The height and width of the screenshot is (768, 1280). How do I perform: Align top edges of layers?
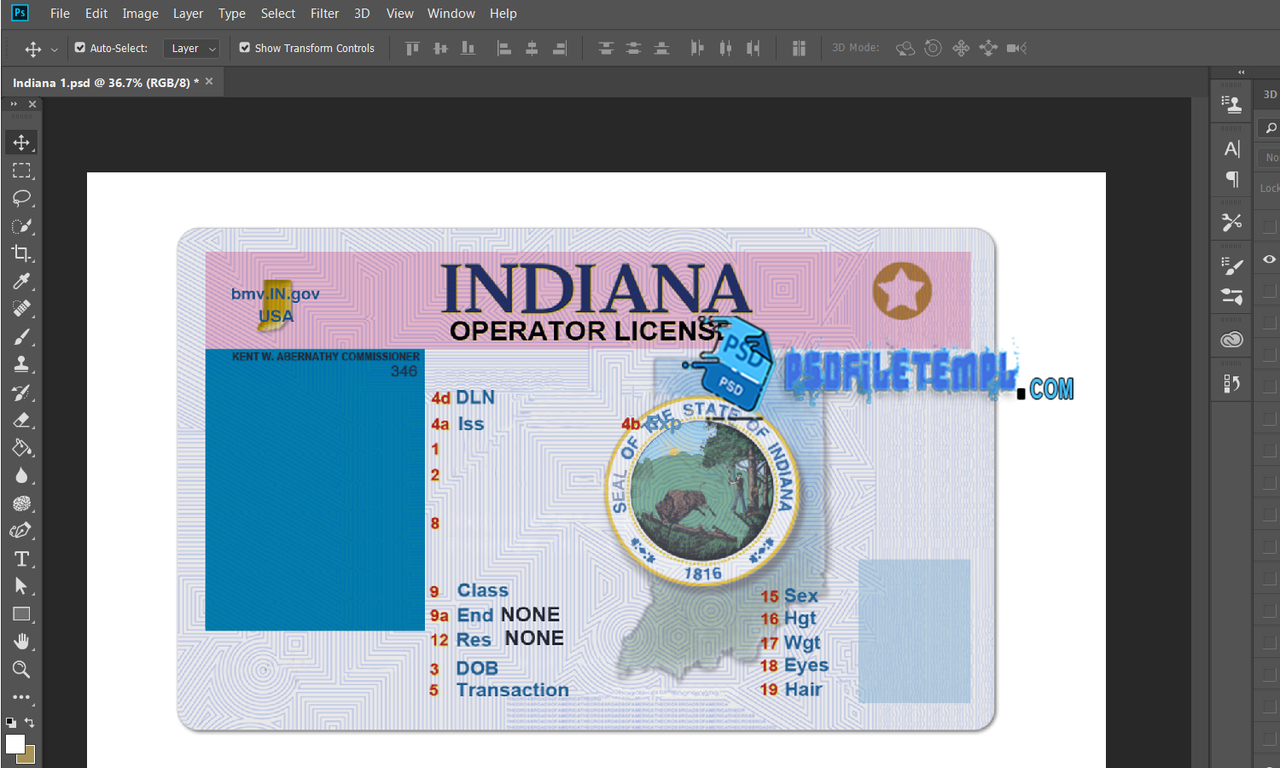pyautogui.click(x=412, y=48)
